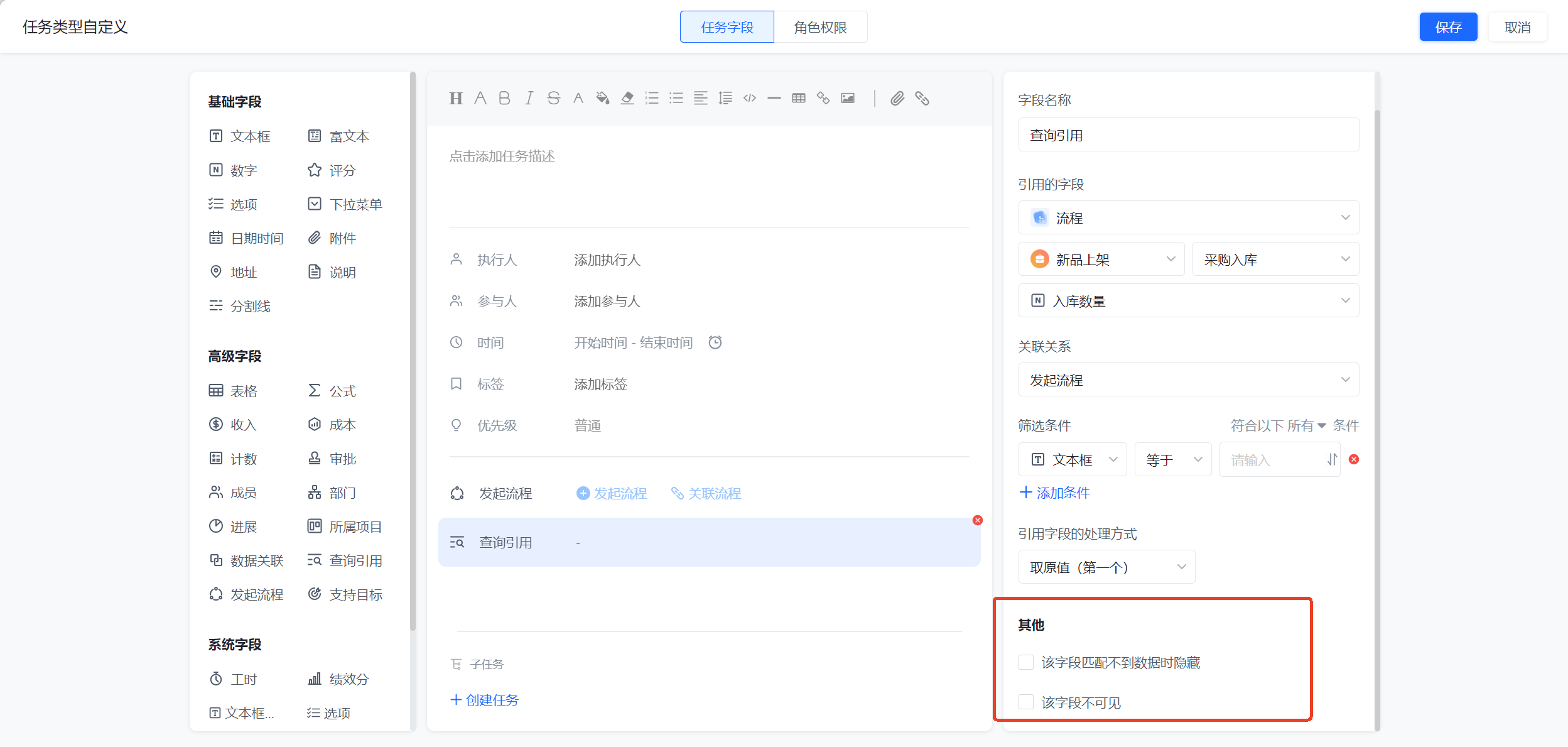Add the 数据关联 field
This screenshot has width=1568, height=747.
click(x=246, y=560)
